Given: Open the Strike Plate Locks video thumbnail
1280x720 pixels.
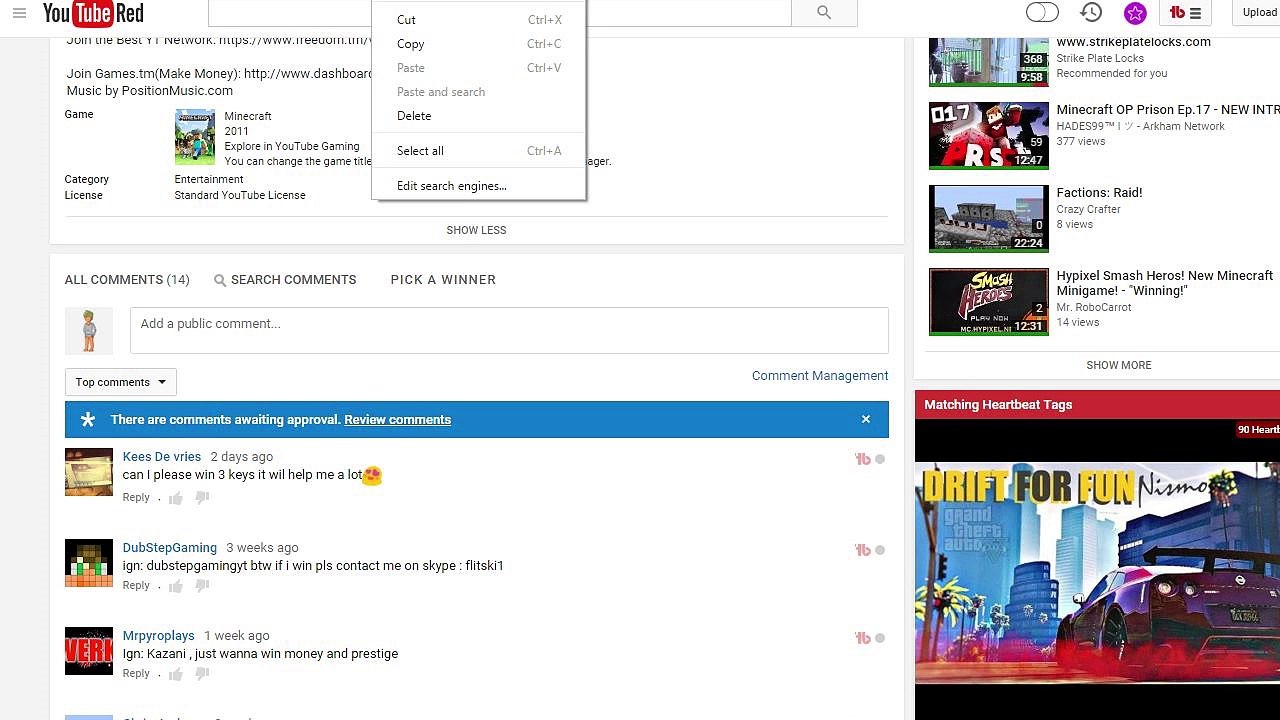Looking at the screenshot, I should coord(989,61).
